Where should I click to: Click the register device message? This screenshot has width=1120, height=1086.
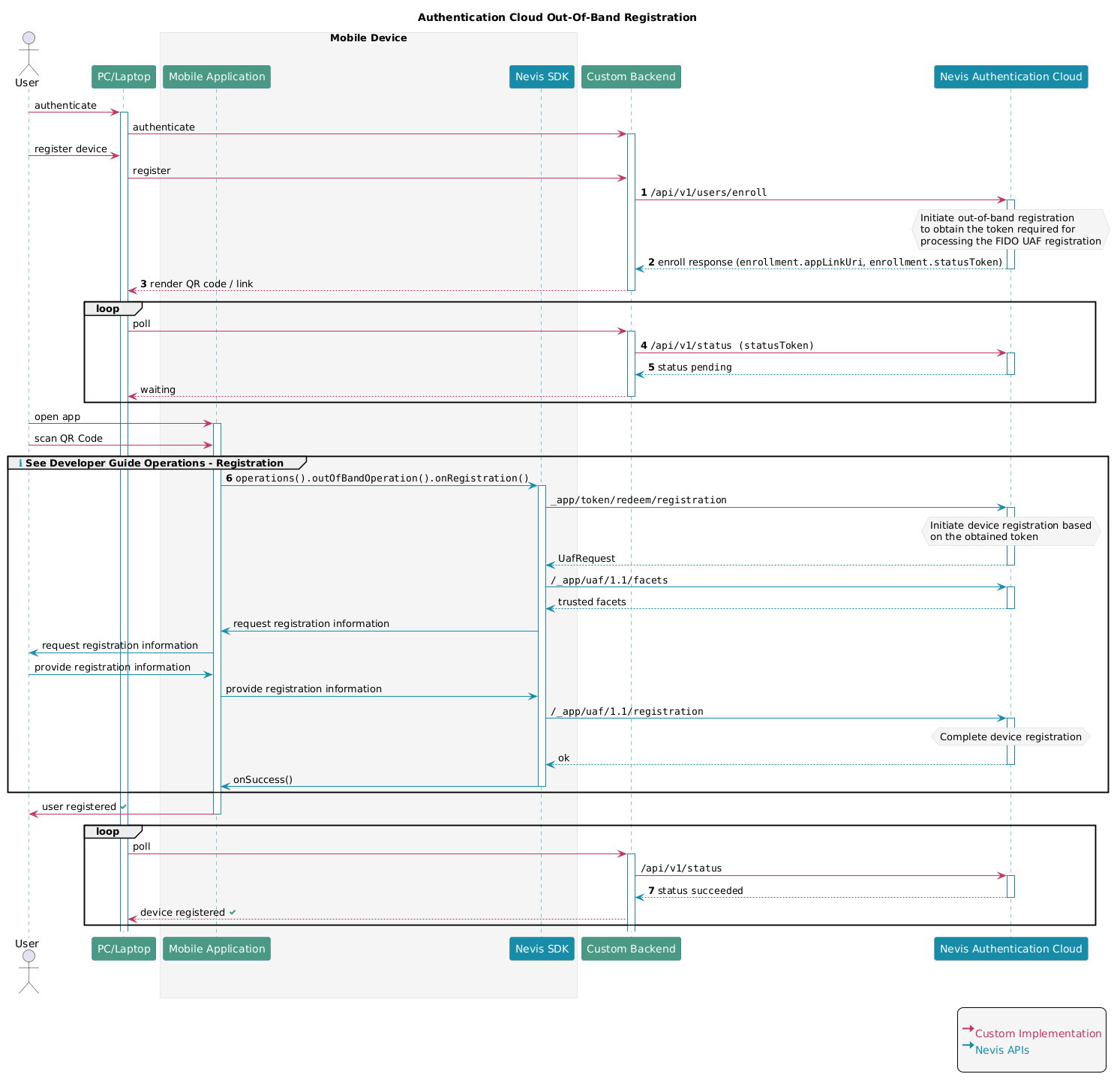(x=71, y=149)
